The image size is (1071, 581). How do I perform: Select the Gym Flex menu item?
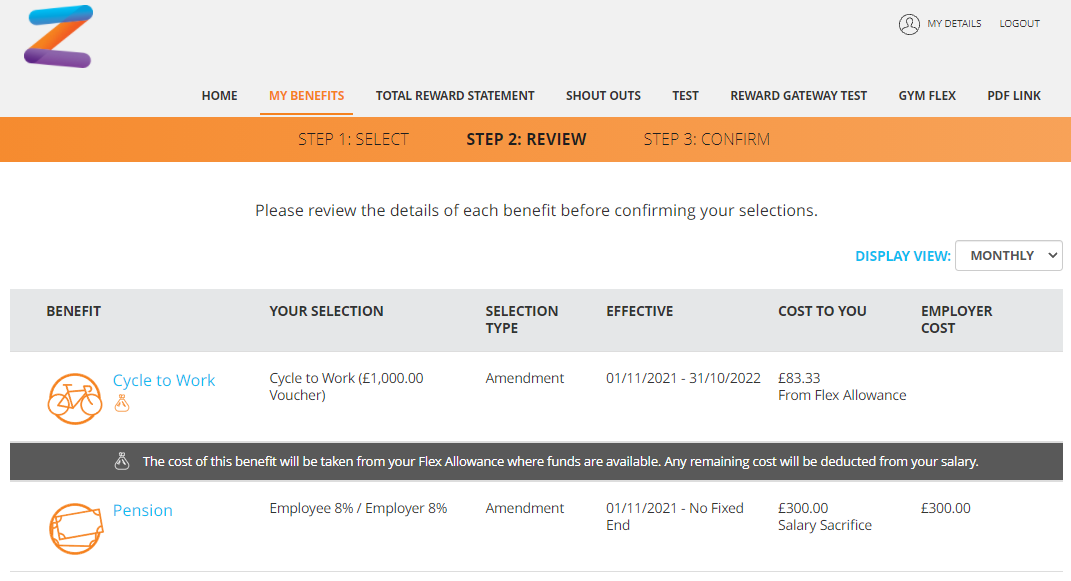(927, 96)
